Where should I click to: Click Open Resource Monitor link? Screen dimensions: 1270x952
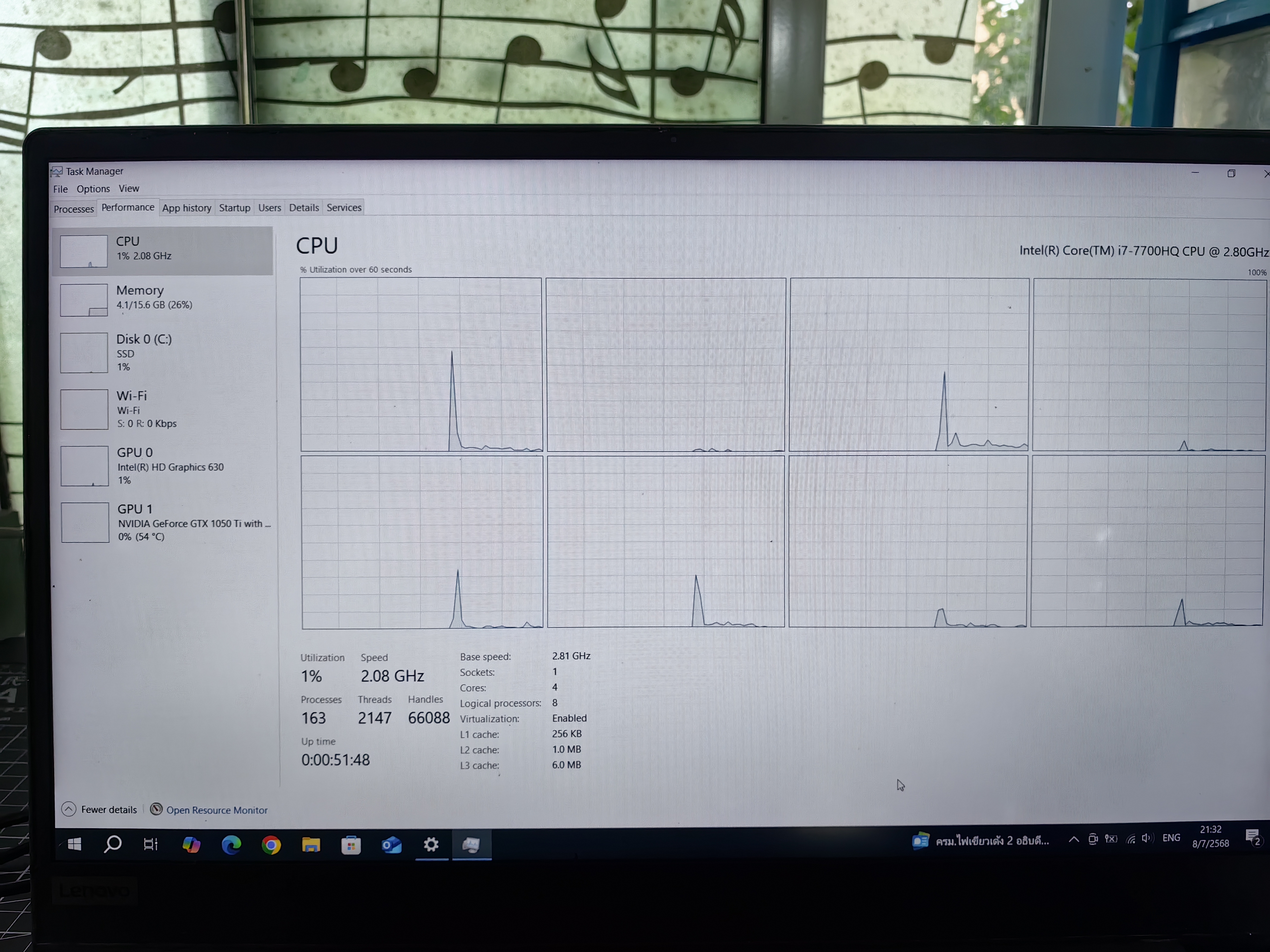point(217,810)
